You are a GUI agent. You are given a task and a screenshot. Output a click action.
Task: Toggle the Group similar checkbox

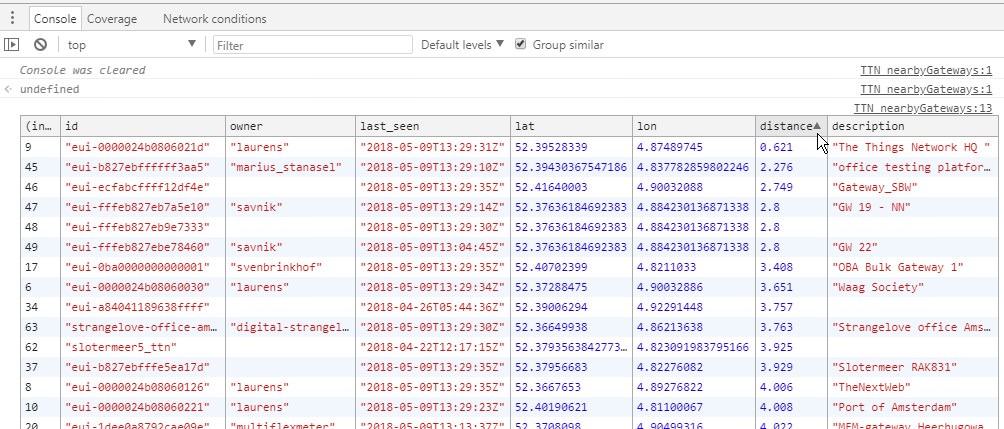[x=521, y=44]
